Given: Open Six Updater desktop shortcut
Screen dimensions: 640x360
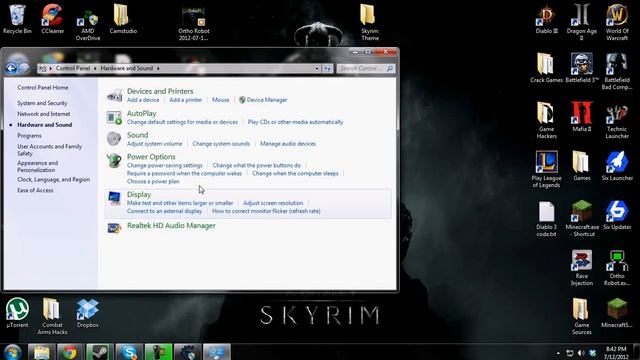Looking at the screenshot, I should tap(617, 215).
